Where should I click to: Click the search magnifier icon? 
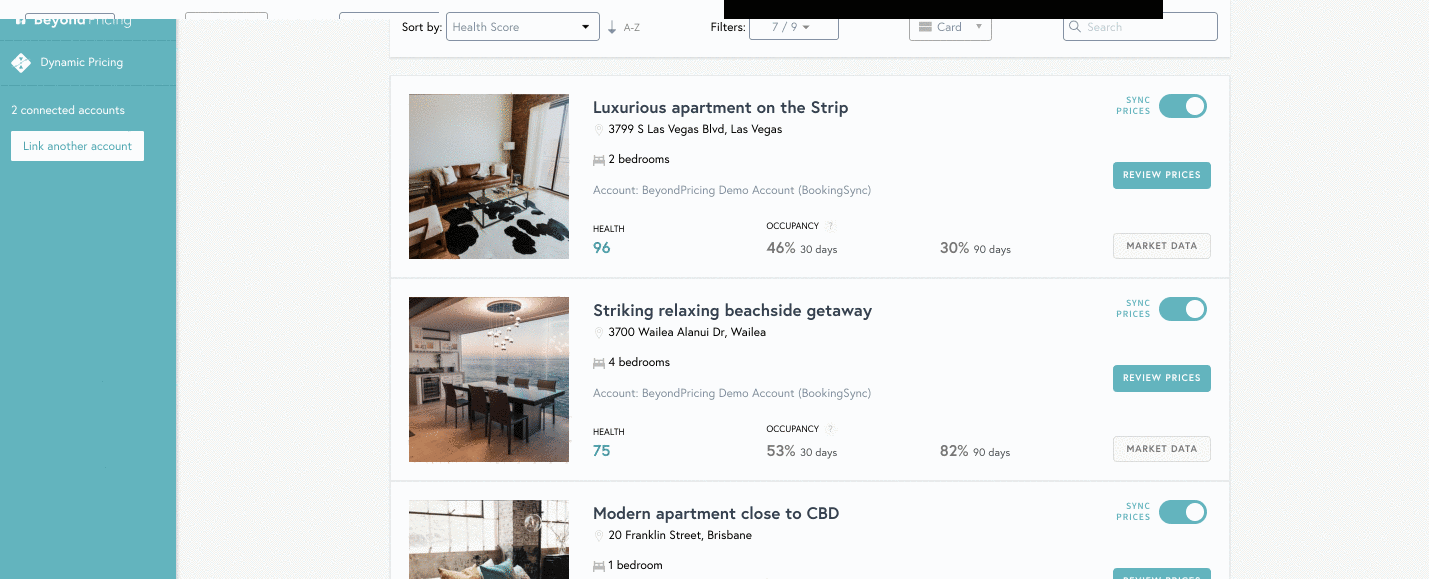pyautogui.click(x=1076, y=27)
